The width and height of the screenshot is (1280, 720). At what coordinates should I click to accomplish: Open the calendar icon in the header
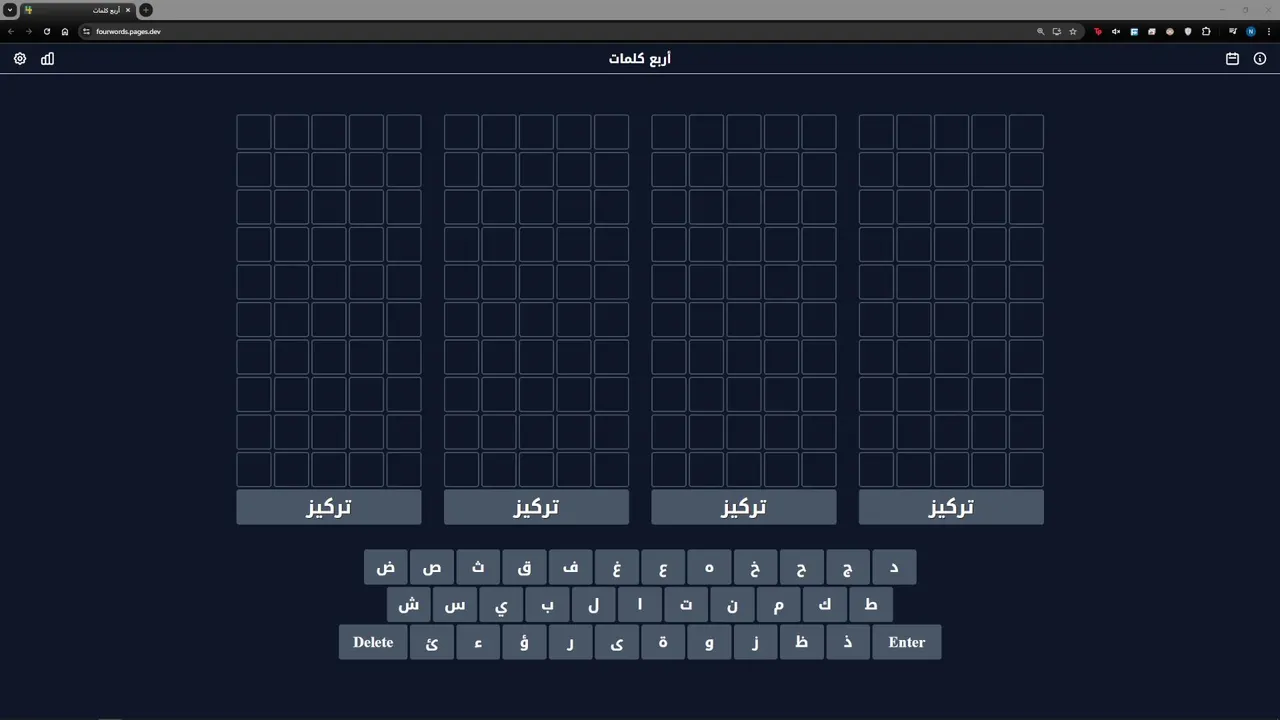1232,59
